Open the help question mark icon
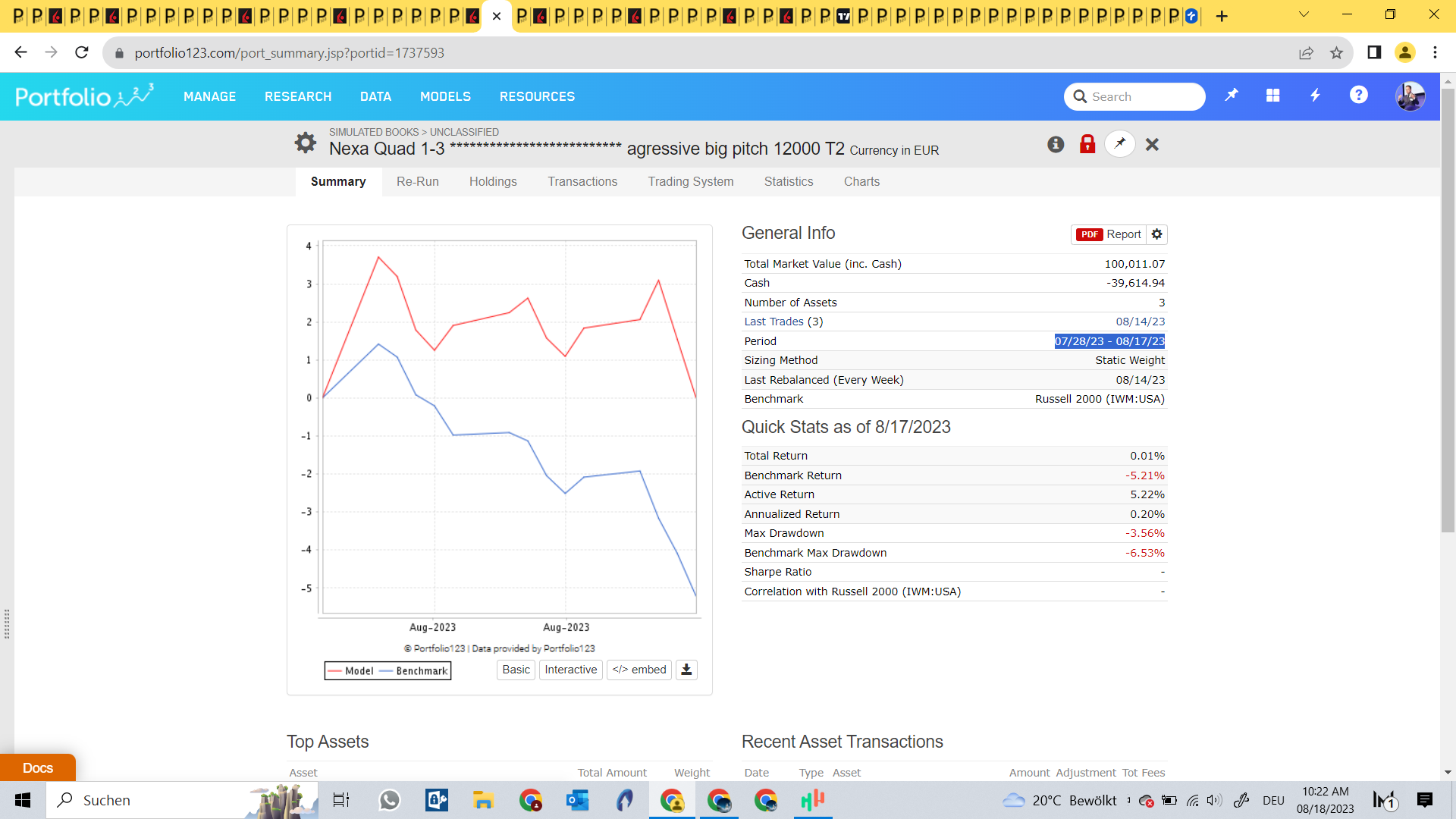 point(1358,96)
